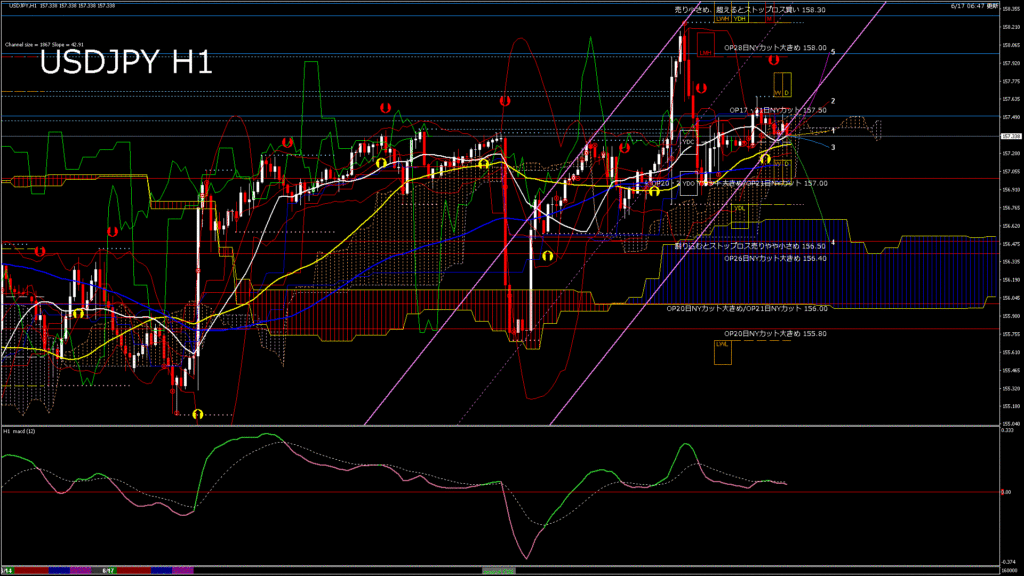
Task: Click the orange YDL box marker
Action: [739, 208]
